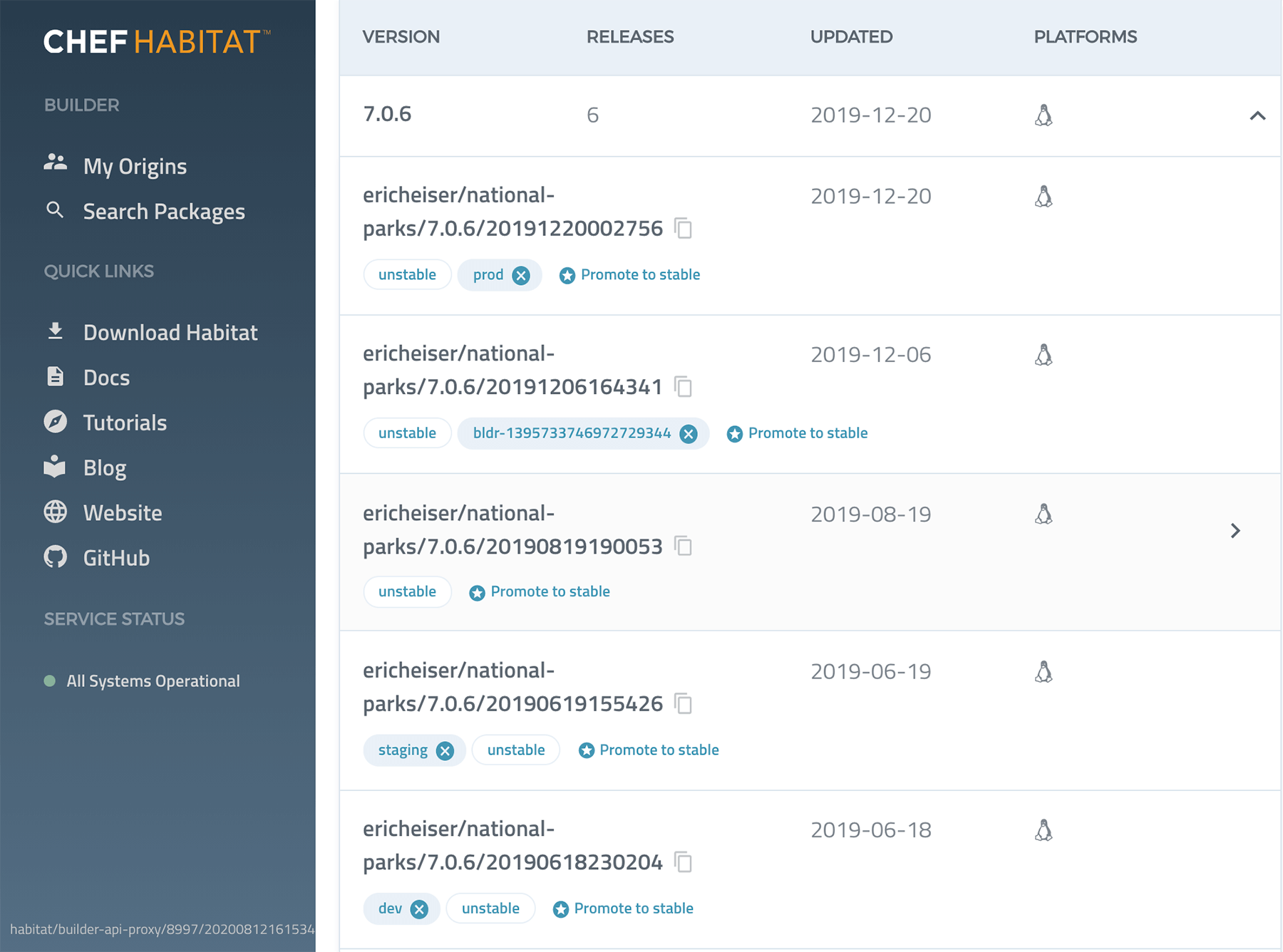The height and width of the screenshot is (952, 1283).
Task: Remove the bldr-1395733746972729344 channel tag
Action: 688,434
